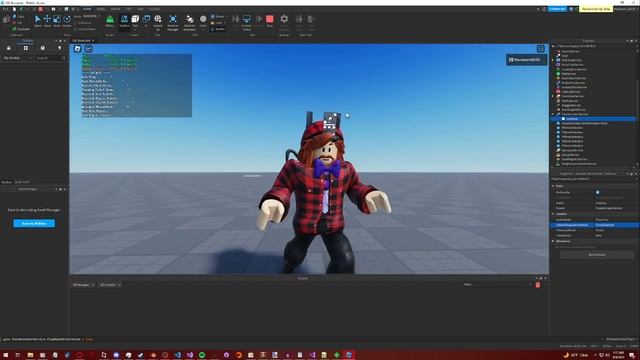Collapse the top root node in Explorer
Screen dimensions: 640x360
pyautogui.click(x=553, y=46)
